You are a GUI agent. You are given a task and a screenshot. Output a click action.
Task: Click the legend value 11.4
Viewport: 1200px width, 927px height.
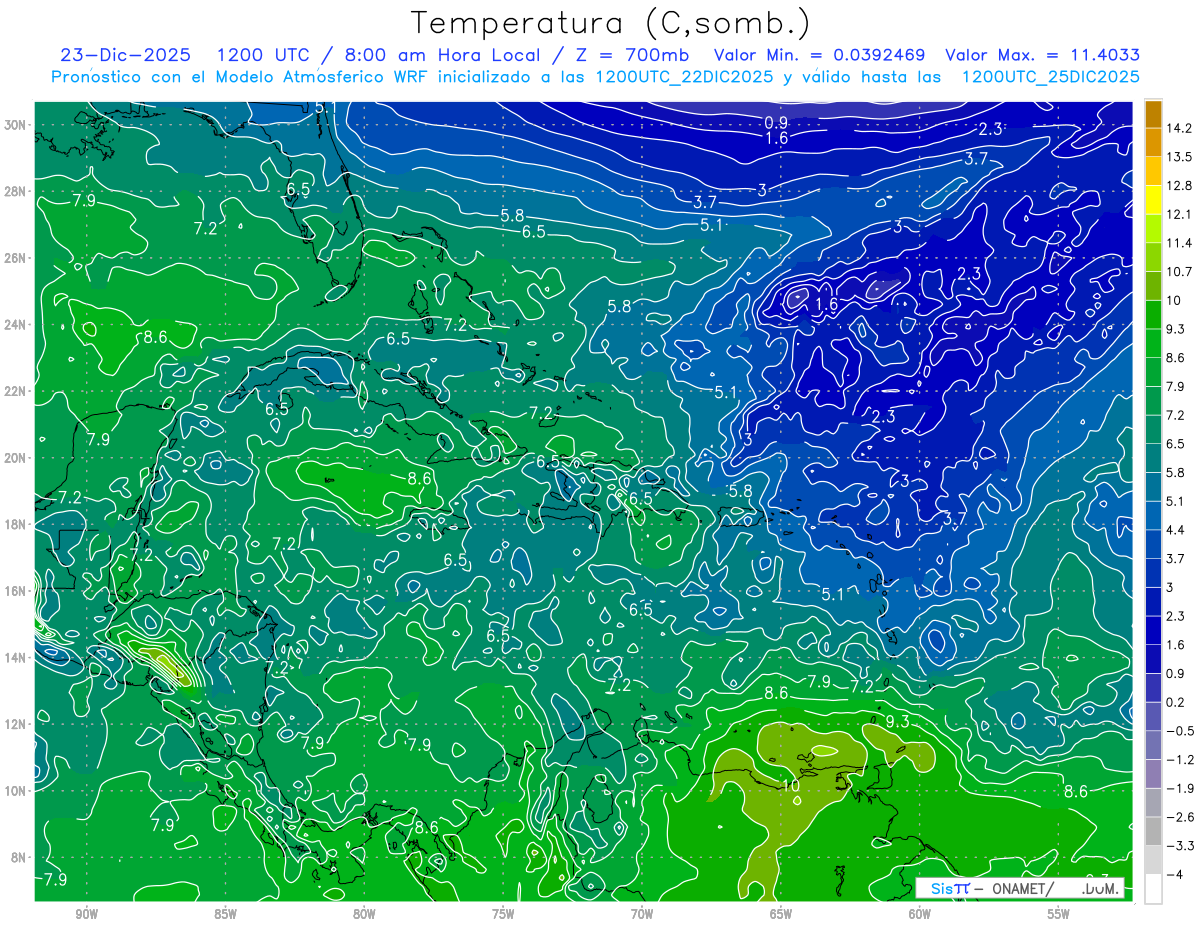(x=1180, y=243)
